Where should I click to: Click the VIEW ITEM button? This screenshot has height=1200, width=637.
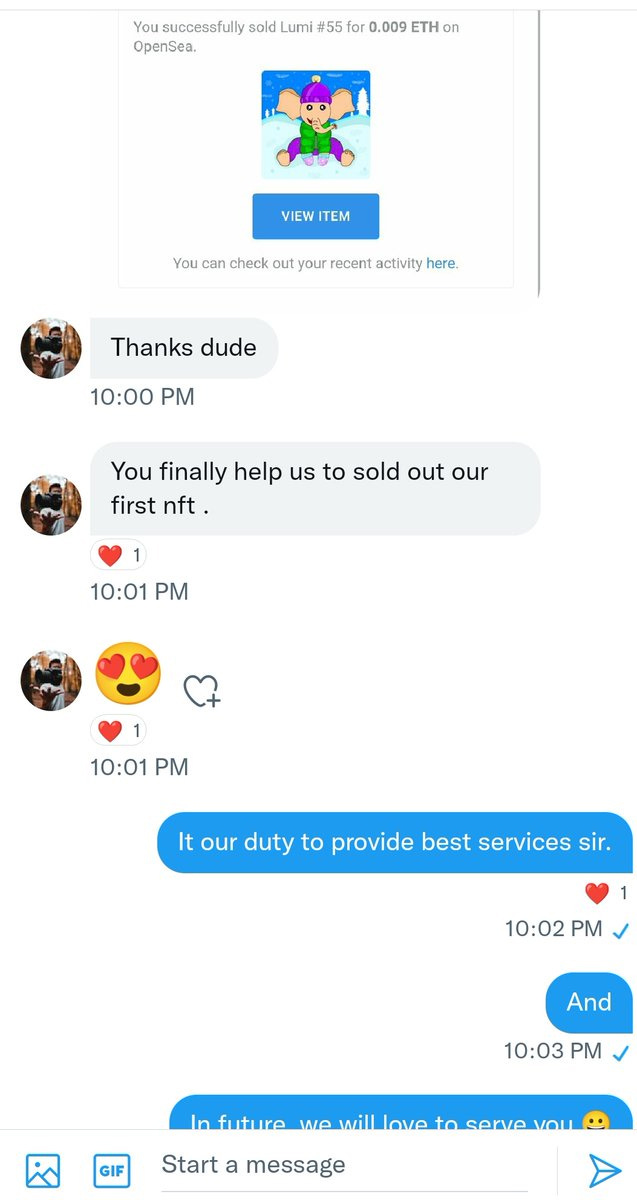click(x=315, y=216)
